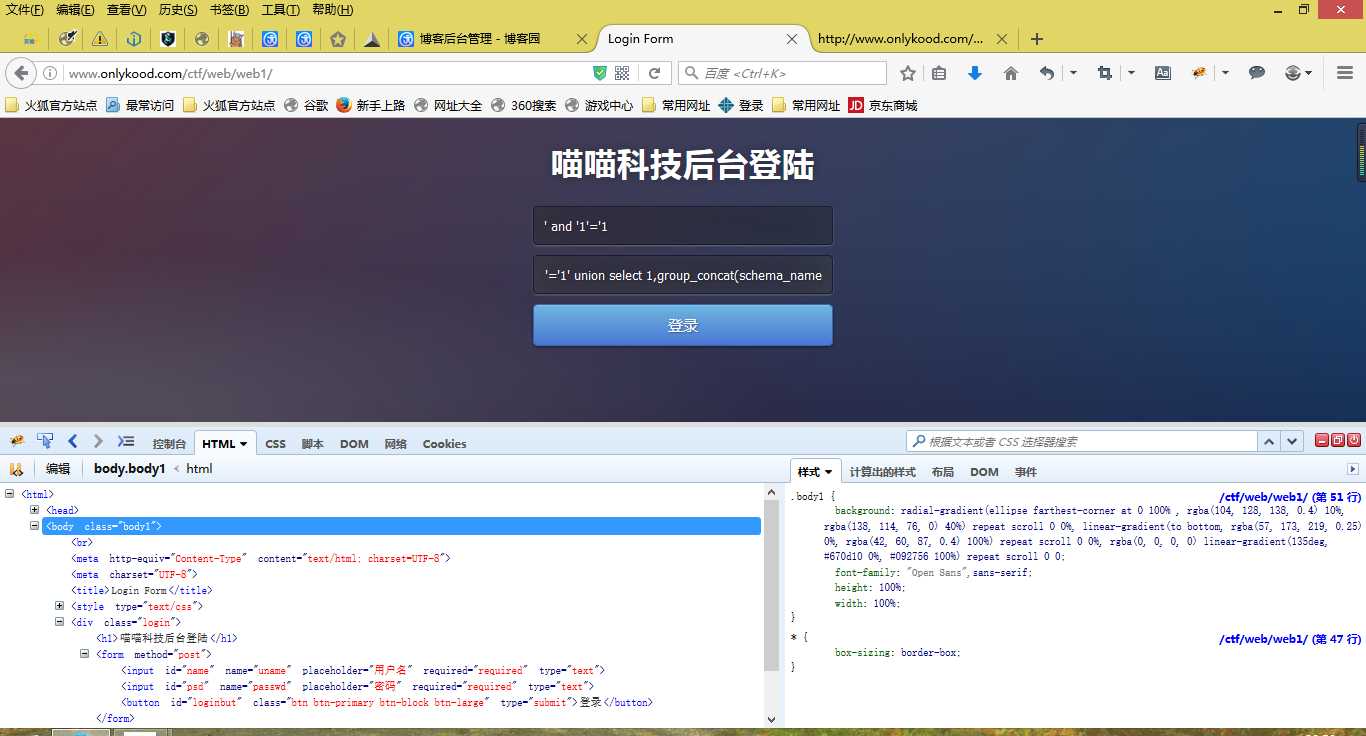
Task: Click the username field containing ' and '1'='1
Action: coord(683,226)
